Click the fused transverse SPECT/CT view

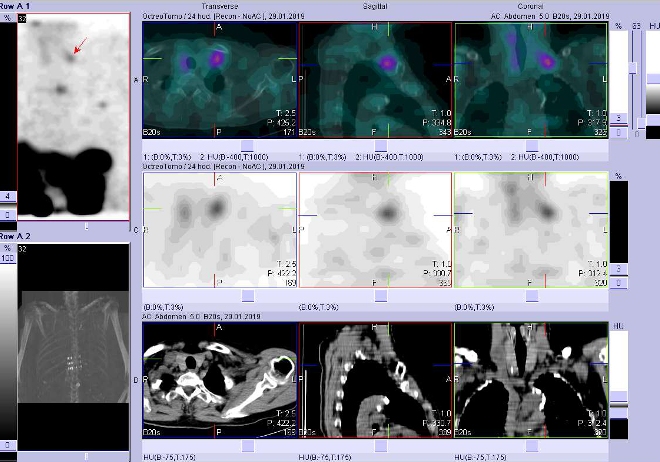click(220, 78)
